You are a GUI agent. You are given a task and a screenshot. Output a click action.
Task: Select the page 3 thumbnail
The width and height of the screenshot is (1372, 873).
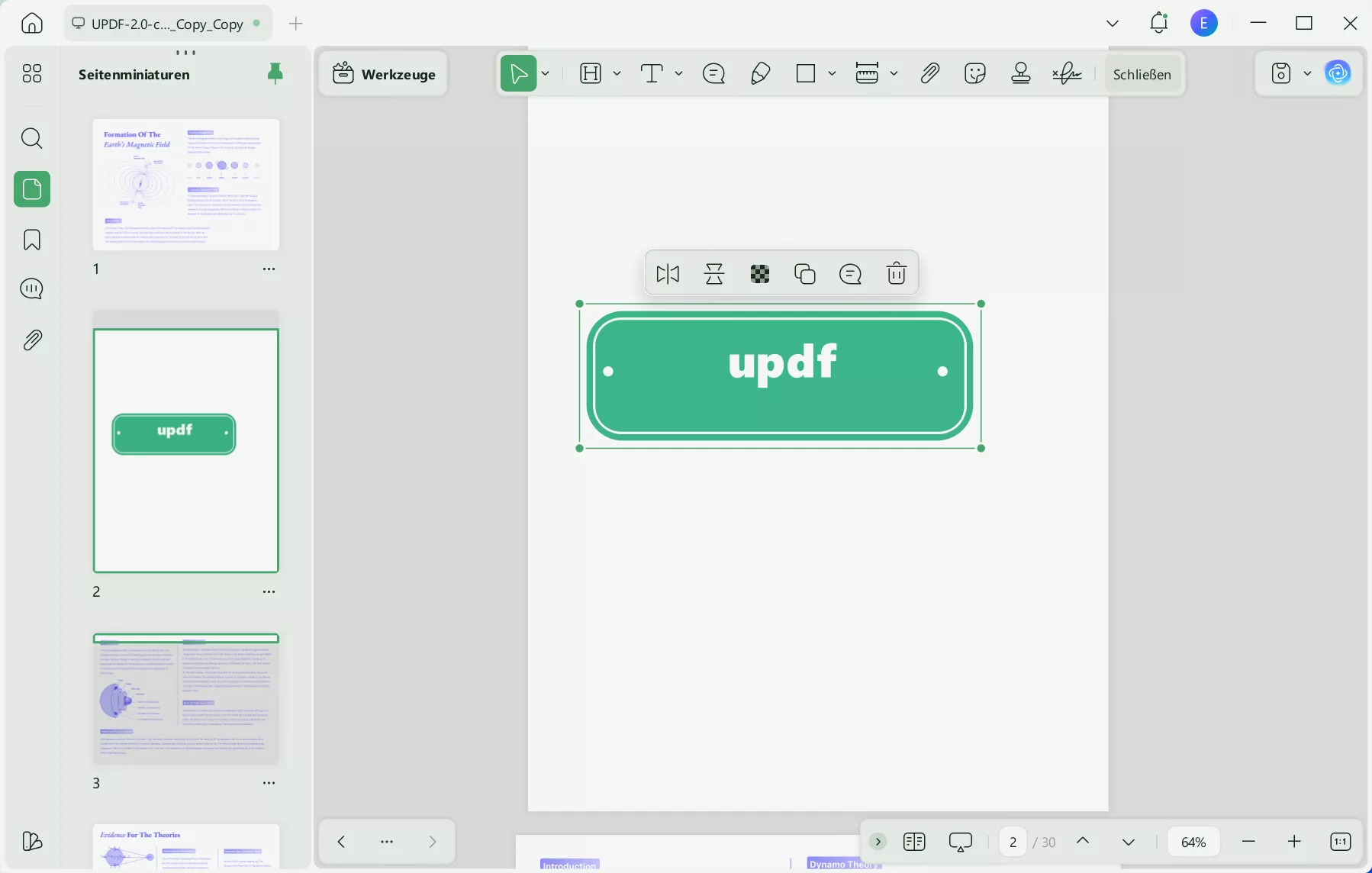186,698
